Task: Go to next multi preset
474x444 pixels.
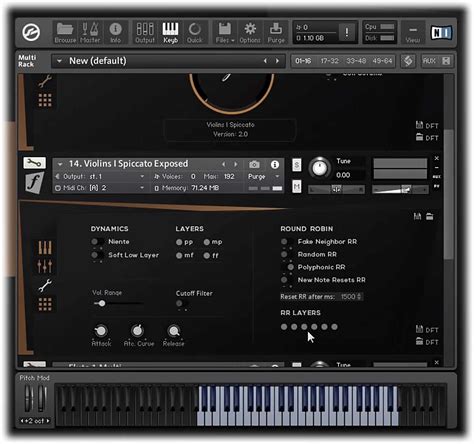Action: [x=277, y=61]
